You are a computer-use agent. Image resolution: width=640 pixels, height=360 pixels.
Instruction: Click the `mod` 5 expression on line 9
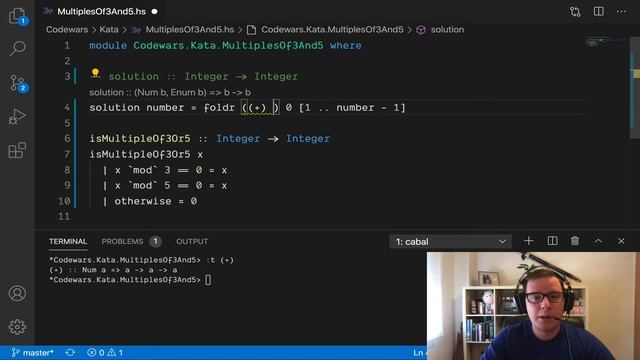click(x=149, y=185)
